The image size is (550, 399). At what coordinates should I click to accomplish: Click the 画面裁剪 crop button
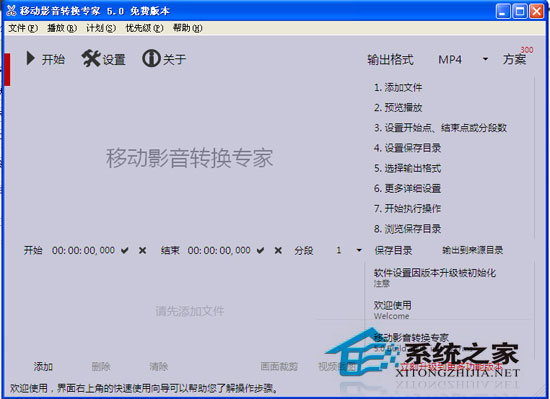pos(279,367)
